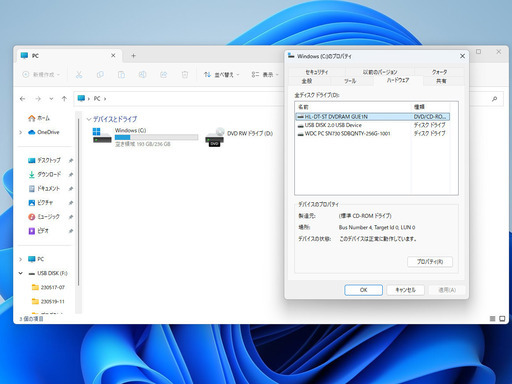Select the DVD RW ドライブ (D:) icon

point(215,137)
